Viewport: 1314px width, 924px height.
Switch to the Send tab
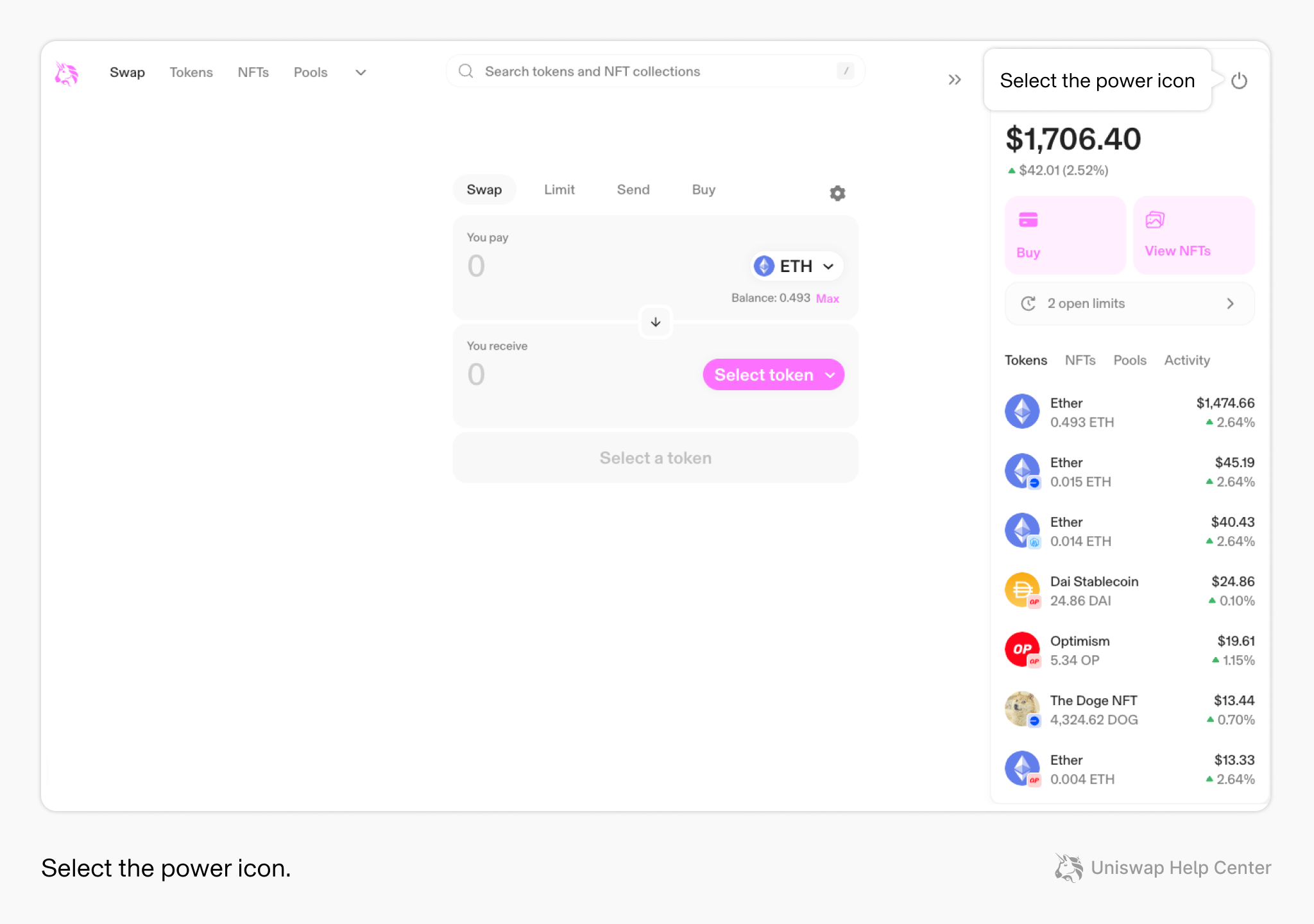click(633, 190)
